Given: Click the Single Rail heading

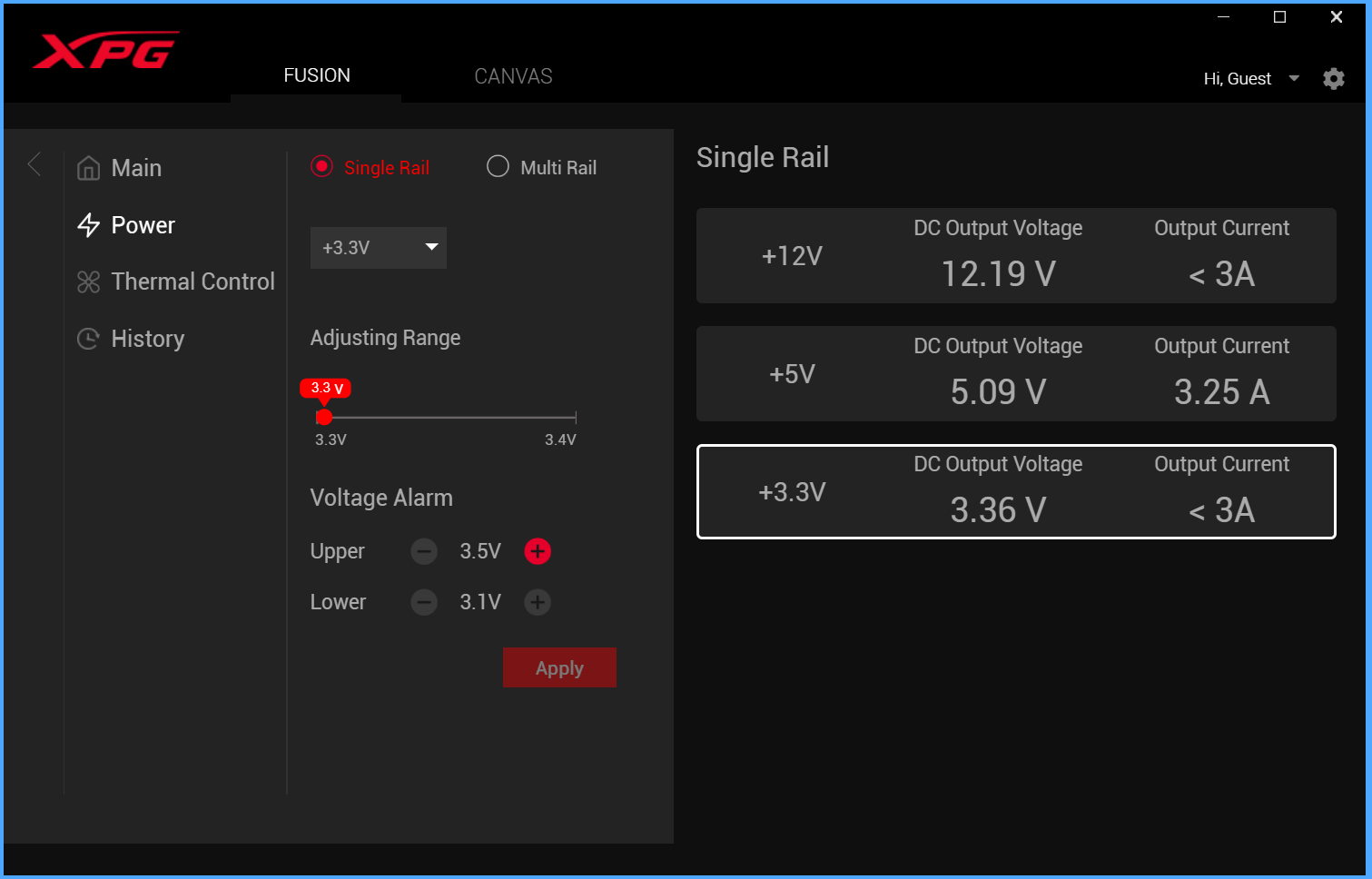Looking at the screenshot, I should (x=763, y=157).
